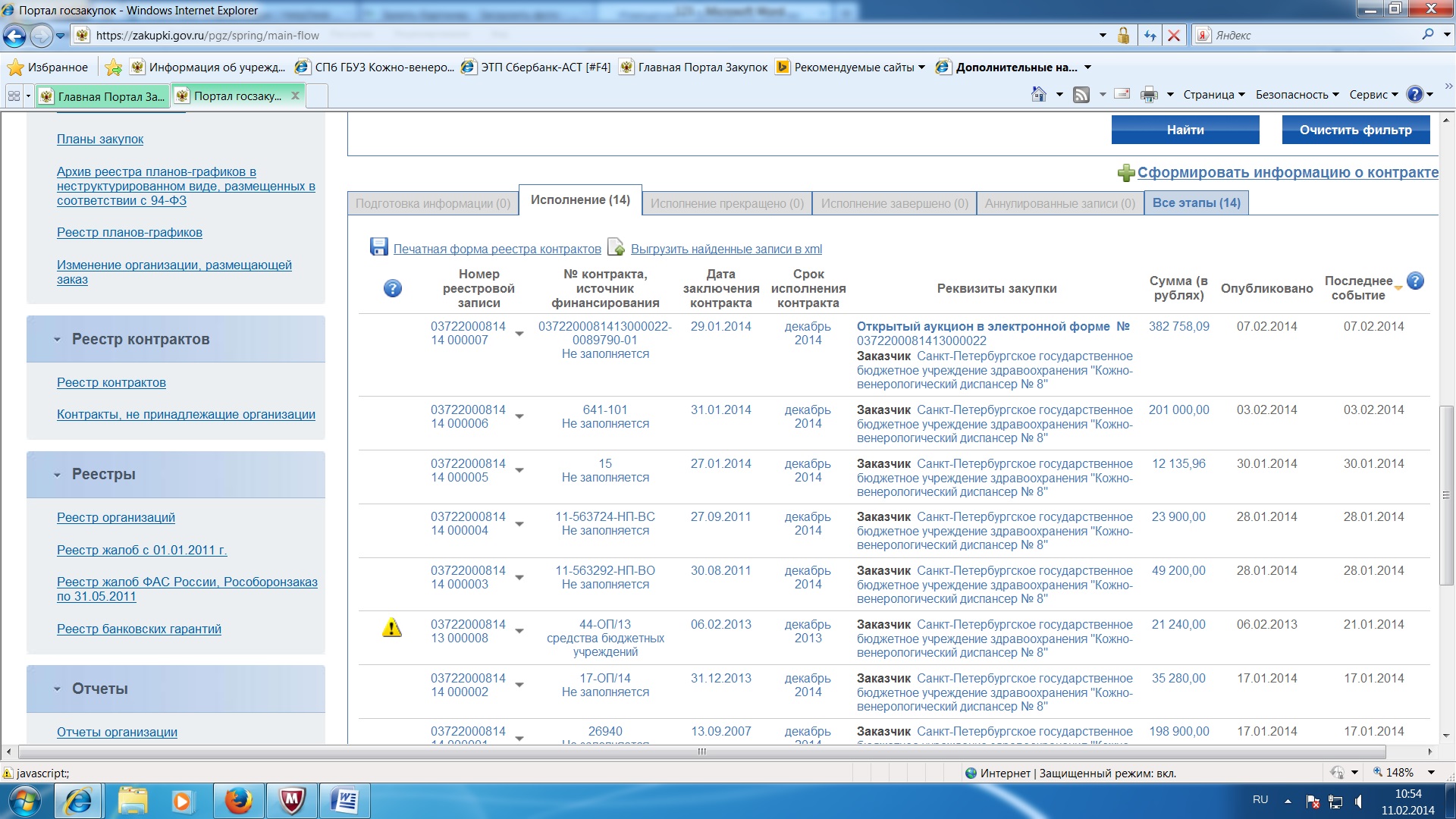Image resolution: width=1456 pixels, height=819 pixels.
Task: Click the xml export icon
Action: tap(617, 247)
